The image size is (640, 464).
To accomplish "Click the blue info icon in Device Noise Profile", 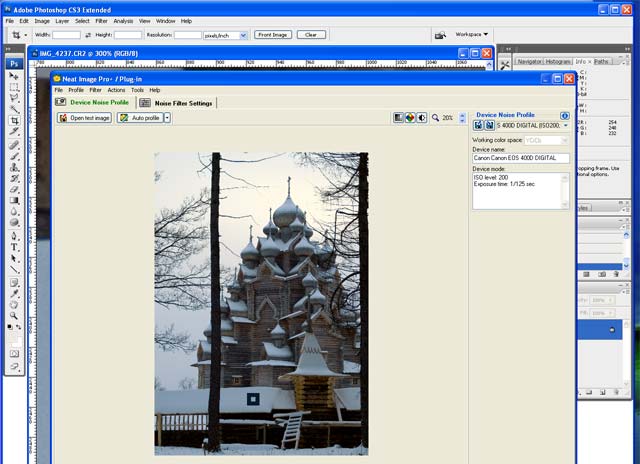I will coord(565,115).
